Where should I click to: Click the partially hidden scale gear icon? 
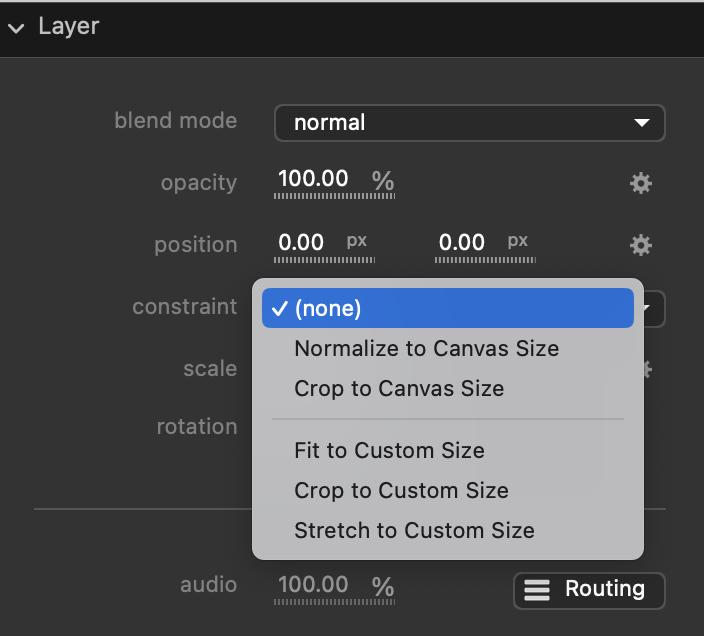click(x=648, y=370)
